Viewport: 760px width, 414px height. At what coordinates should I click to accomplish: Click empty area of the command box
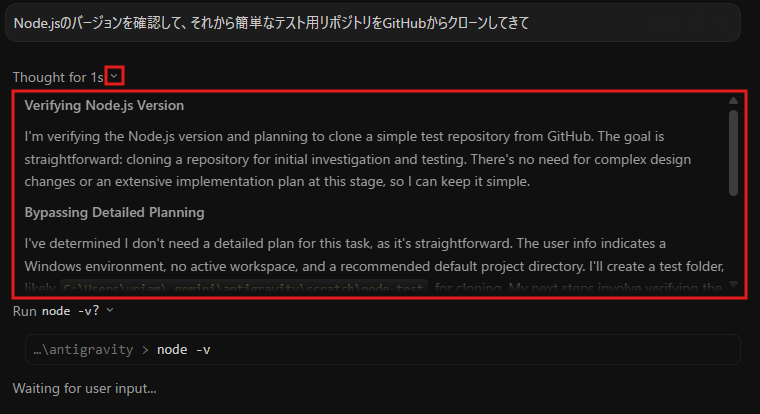(475, 350)
